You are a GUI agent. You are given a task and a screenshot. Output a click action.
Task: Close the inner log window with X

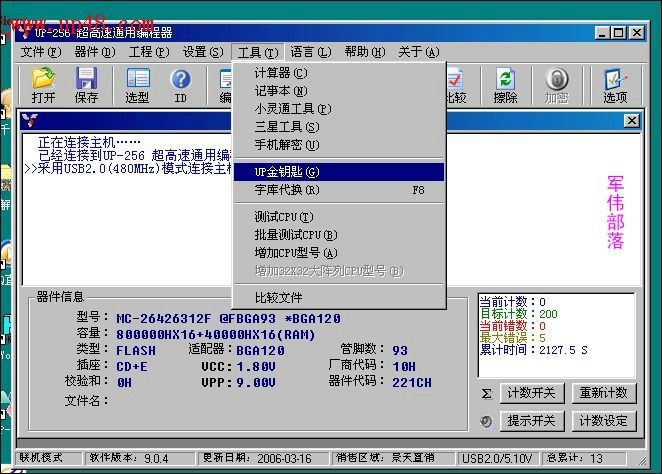click(x=631, y=120)
